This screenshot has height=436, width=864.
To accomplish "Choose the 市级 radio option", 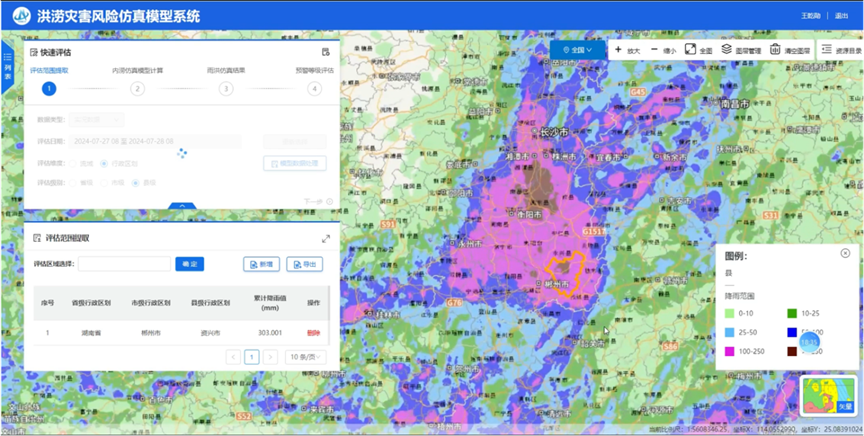I will 105,183.
